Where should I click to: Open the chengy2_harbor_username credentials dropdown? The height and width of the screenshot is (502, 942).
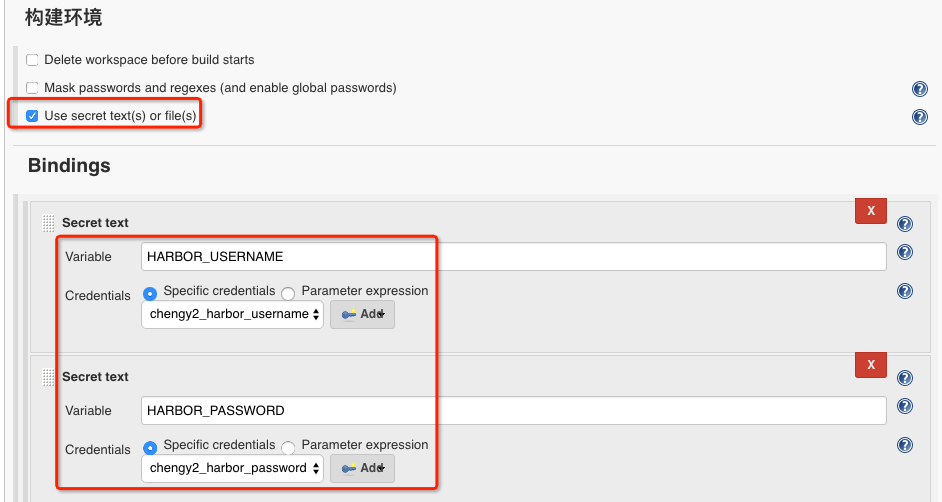point(233,314)
